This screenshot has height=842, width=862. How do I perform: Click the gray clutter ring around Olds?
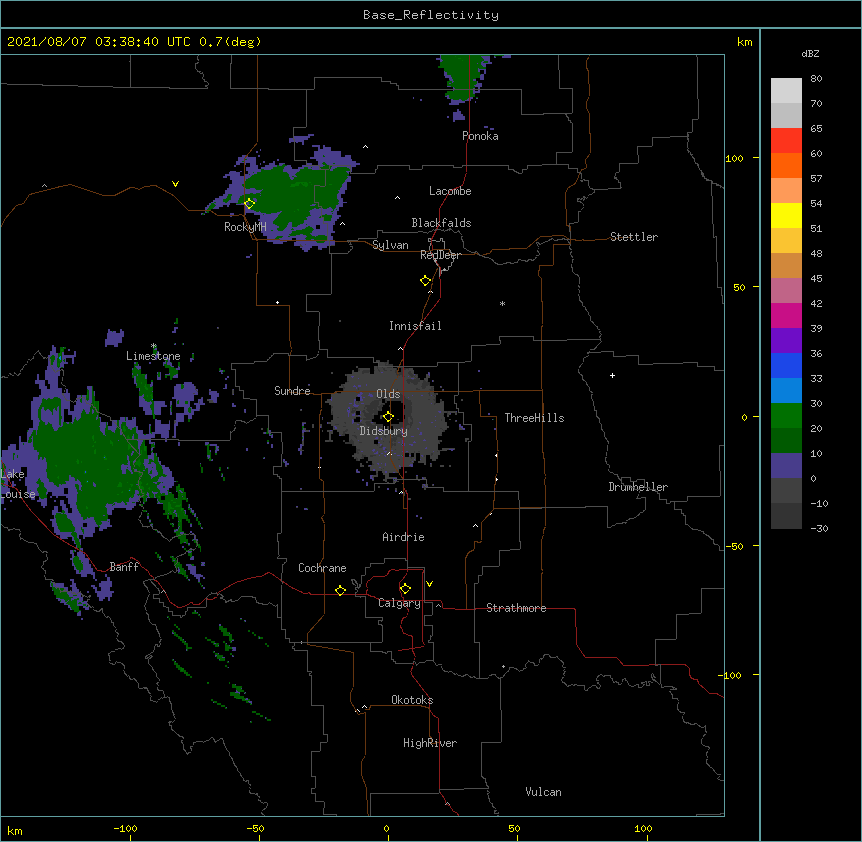[388, 418]
